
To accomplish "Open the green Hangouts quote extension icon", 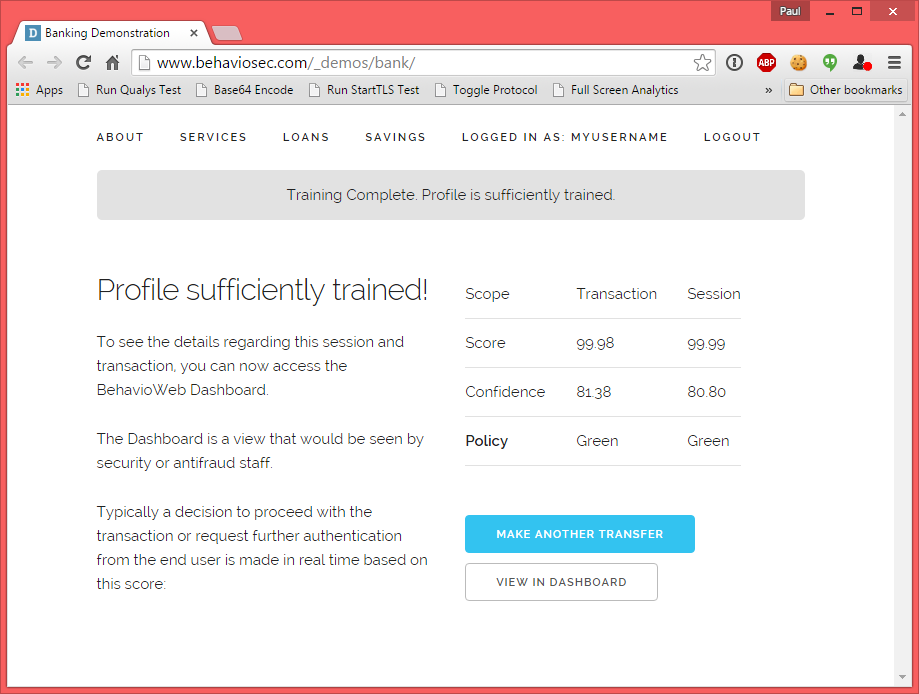I will pos(829,63).
